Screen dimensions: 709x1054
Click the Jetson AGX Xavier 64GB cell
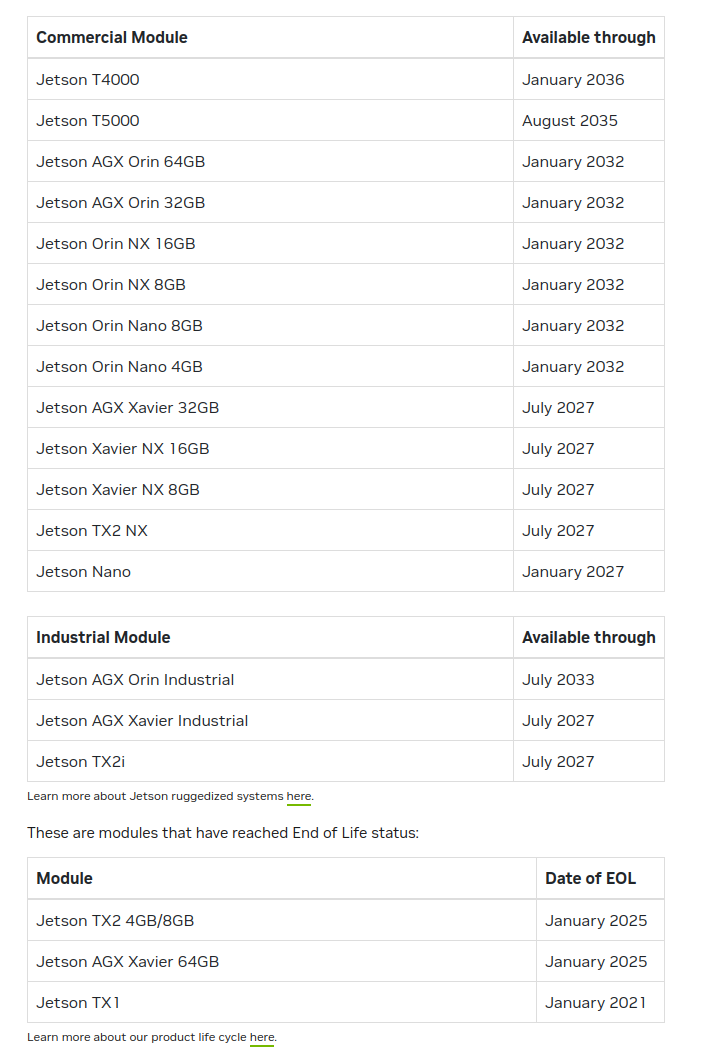[282, 961]
